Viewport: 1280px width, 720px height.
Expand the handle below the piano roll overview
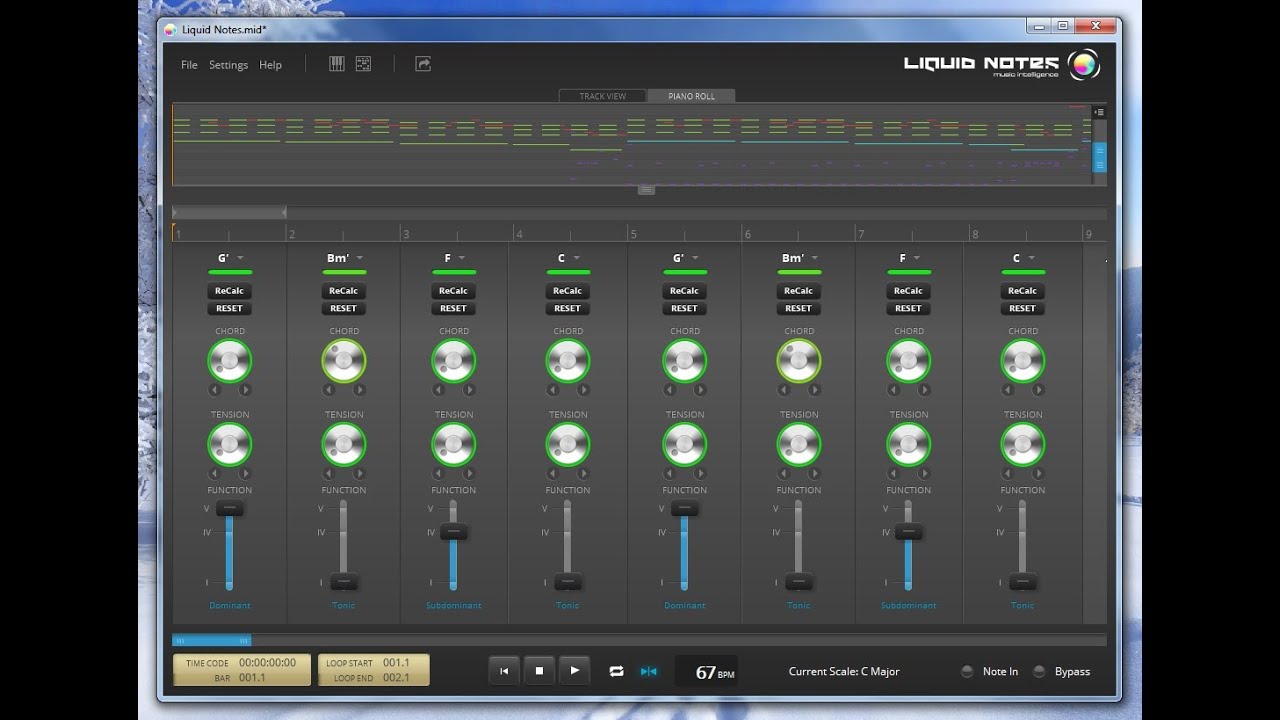[646, 189]
